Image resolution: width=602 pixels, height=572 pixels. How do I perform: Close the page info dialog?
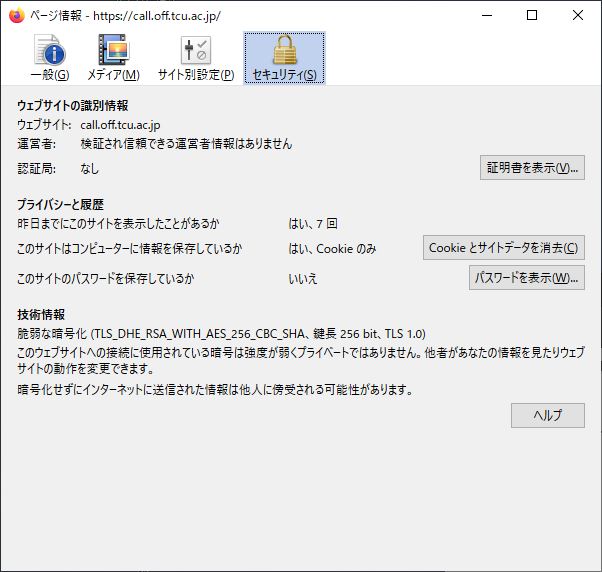click(x=577, y=15)
